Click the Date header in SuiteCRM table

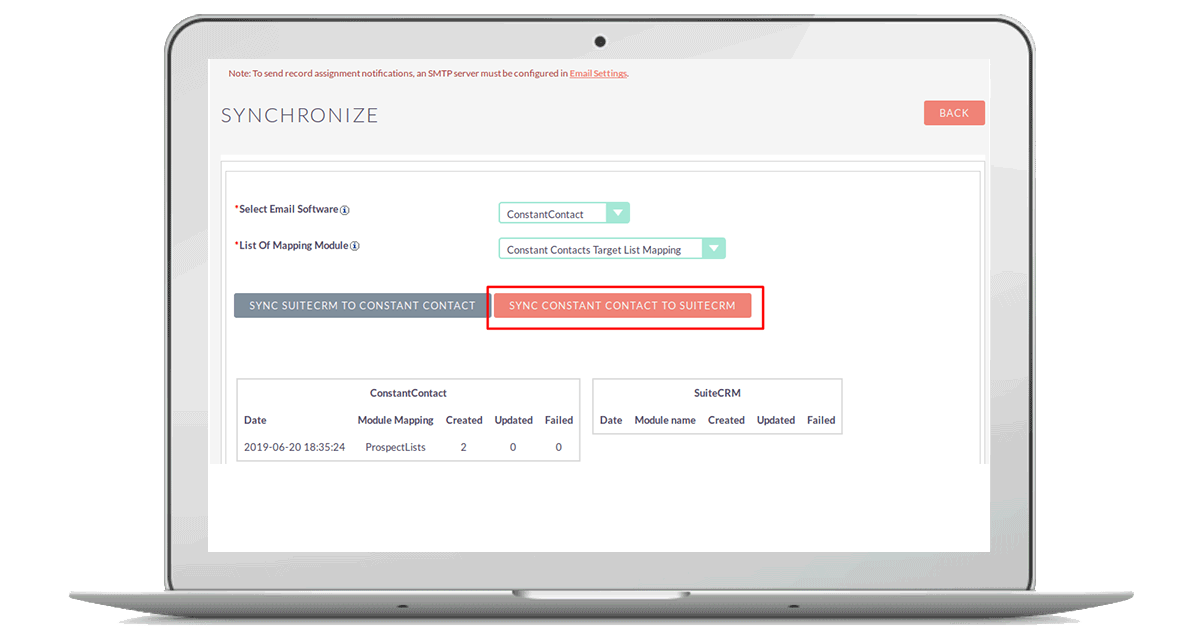pos(611,420)
